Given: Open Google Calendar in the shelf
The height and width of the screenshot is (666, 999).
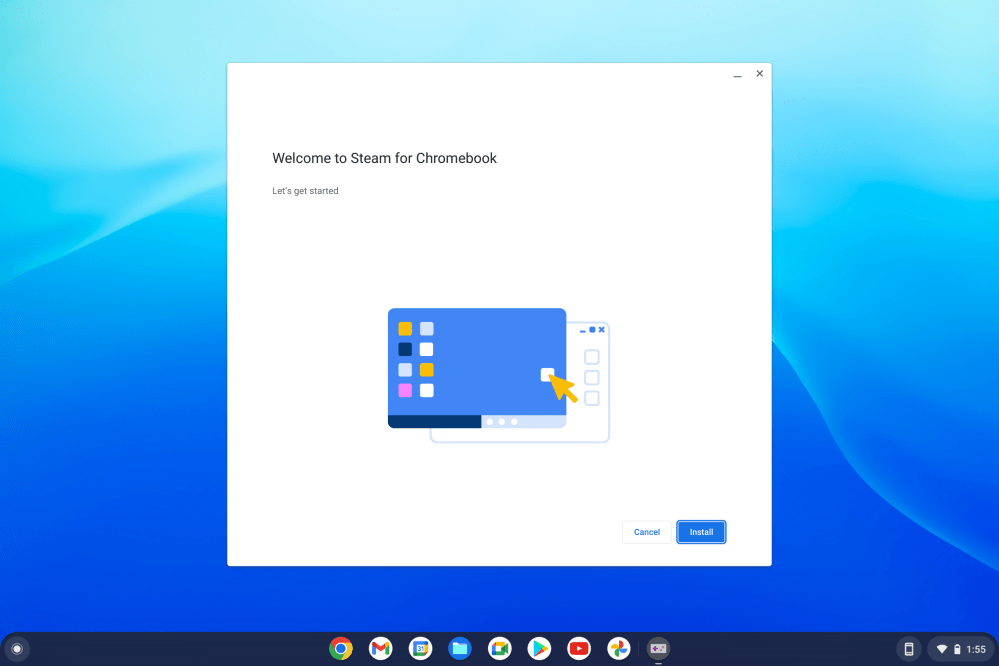Looking at the screenshot, I should tap(420, 649).
